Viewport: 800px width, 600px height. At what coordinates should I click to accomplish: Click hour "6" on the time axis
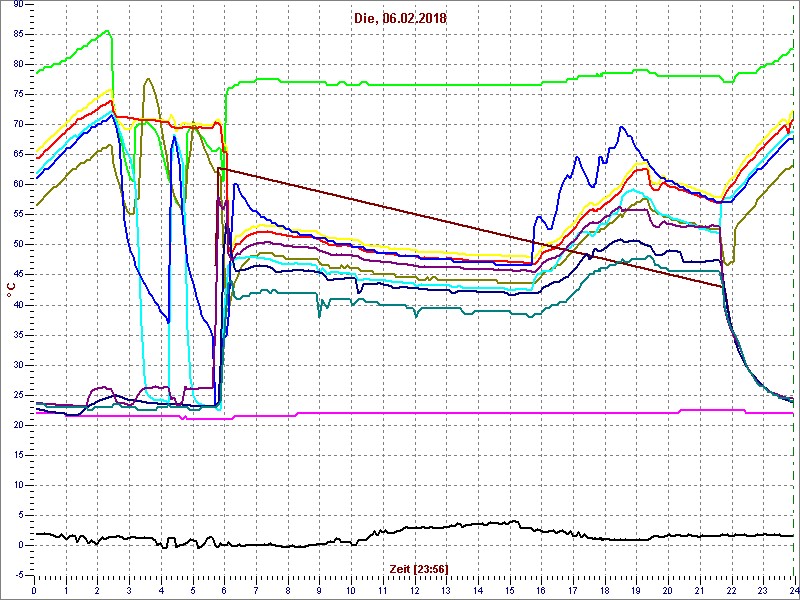tap(224, 588)
